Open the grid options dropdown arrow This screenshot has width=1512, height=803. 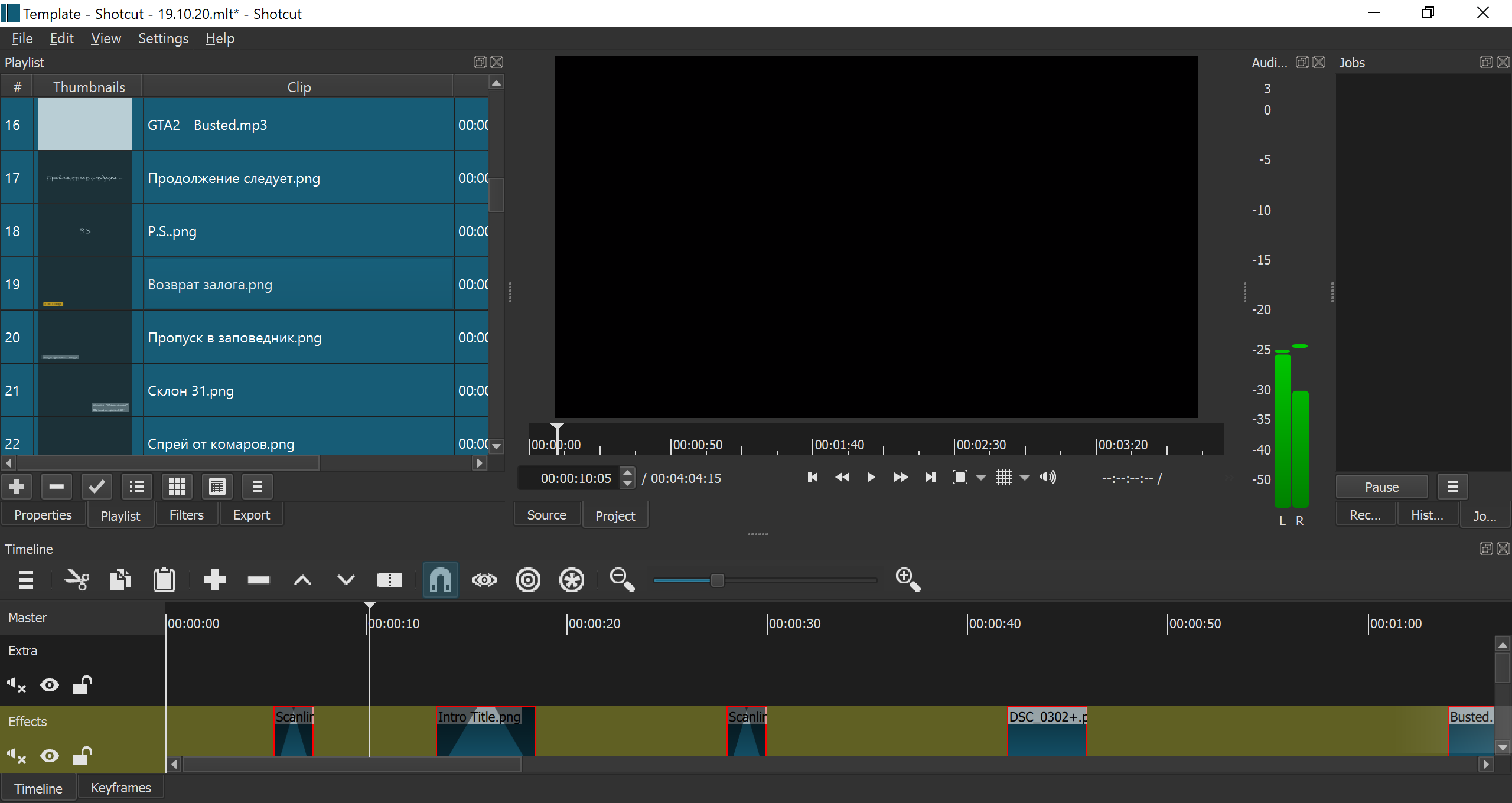(1025, 478)
